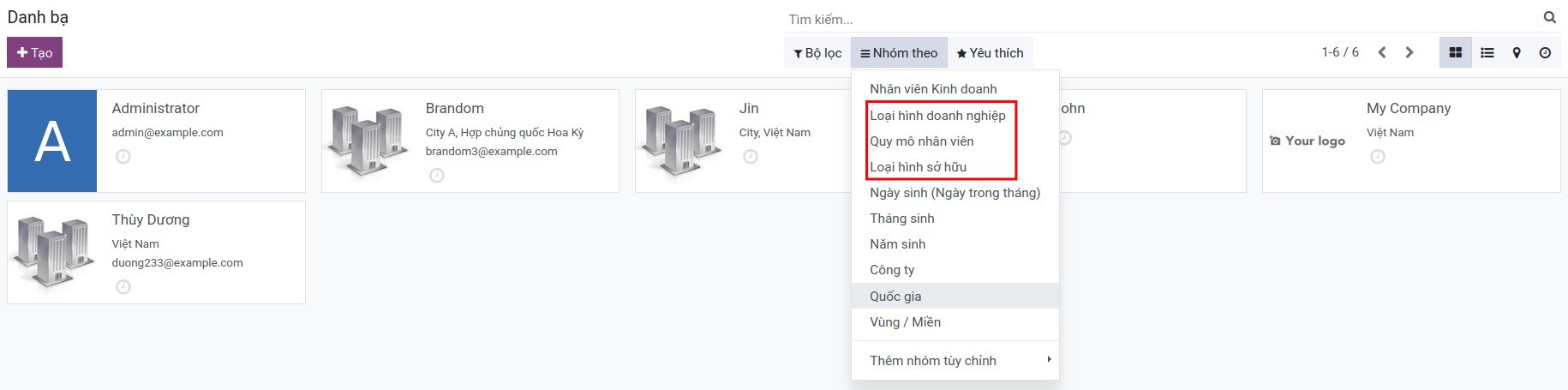Viewport: 1568px width, 390px height.
Task: Click activity clock on My Company card
Action: [1378, 157]
